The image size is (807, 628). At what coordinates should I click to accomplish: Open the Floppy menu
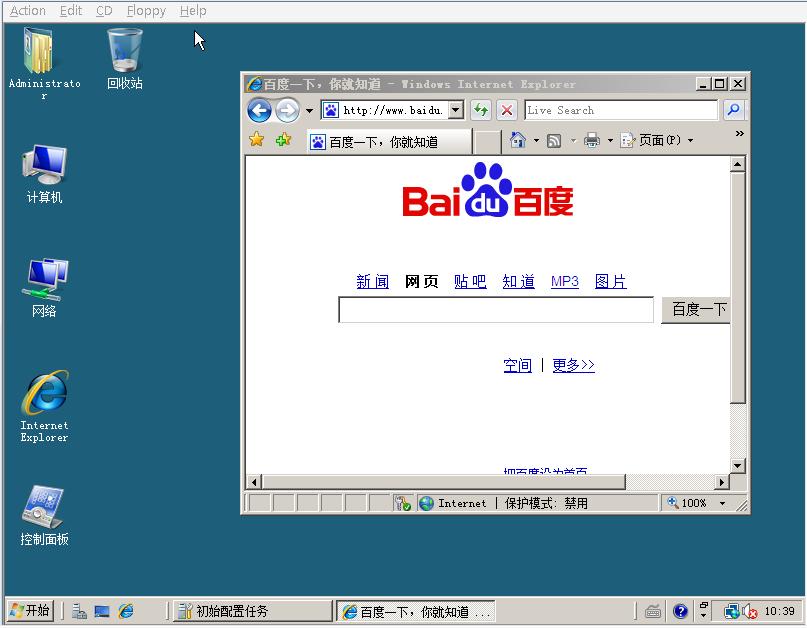tap(146, 10)
